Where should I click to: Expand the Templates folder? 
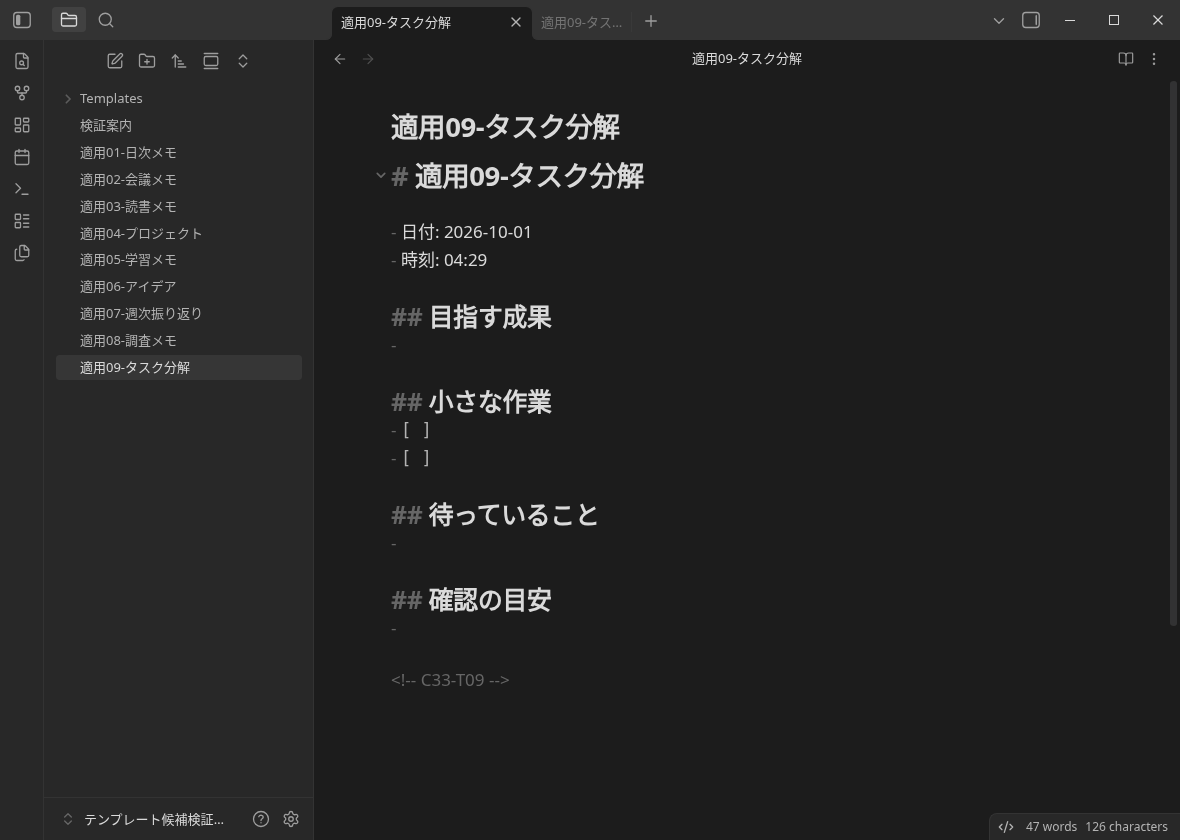point(68,99)
